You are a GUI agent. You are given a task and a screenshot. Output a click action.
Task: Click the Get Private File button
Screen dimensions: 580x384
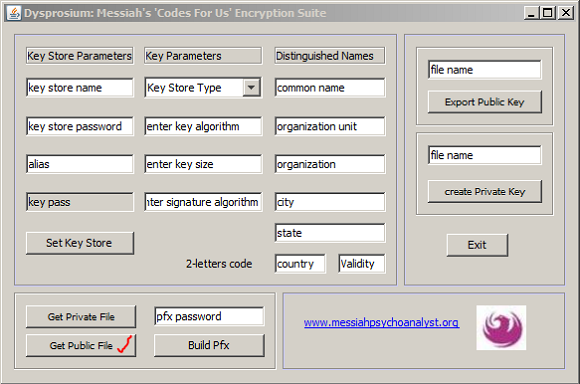click(81, 317)
